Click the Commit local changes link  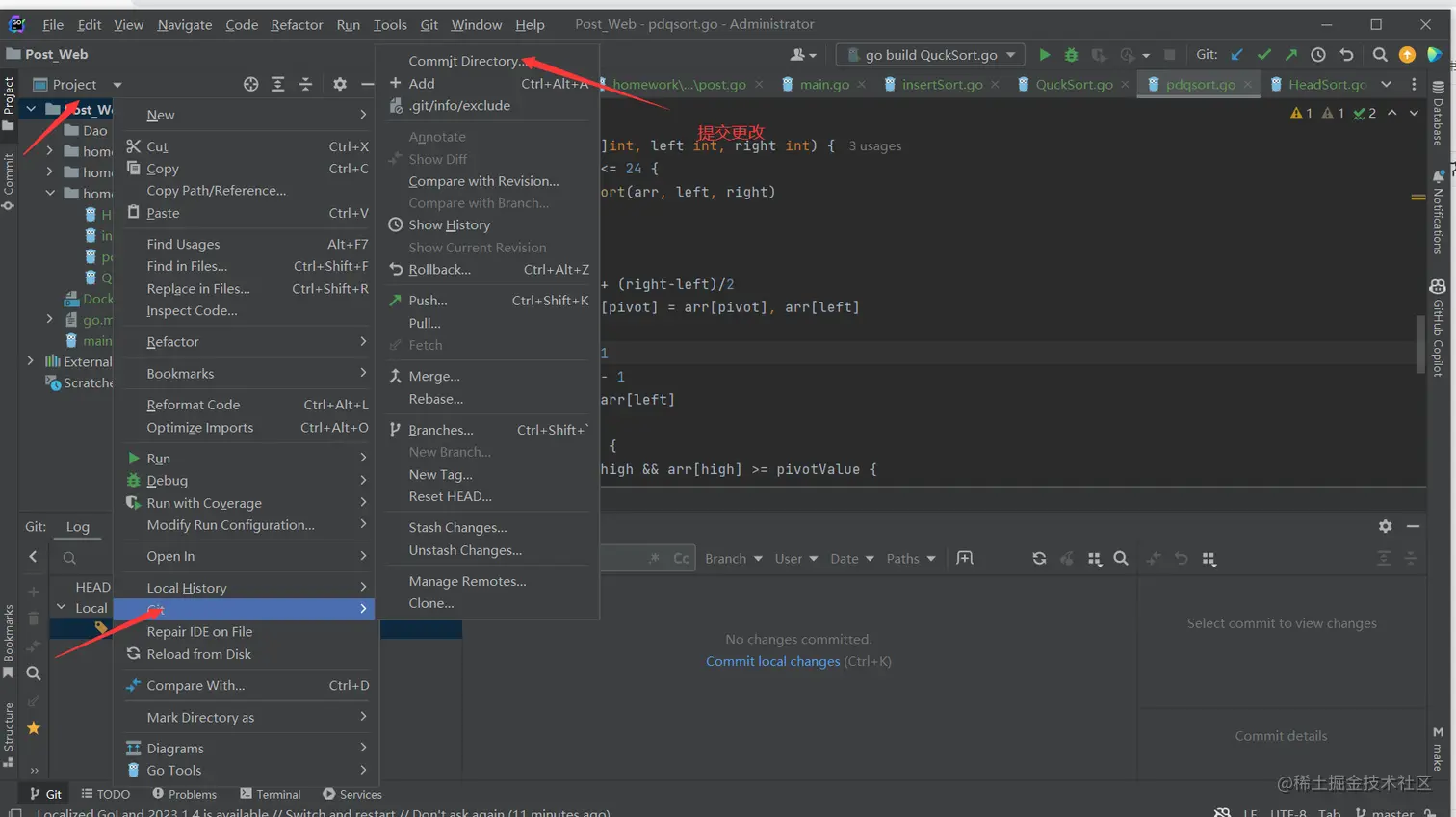click(772, 661)
